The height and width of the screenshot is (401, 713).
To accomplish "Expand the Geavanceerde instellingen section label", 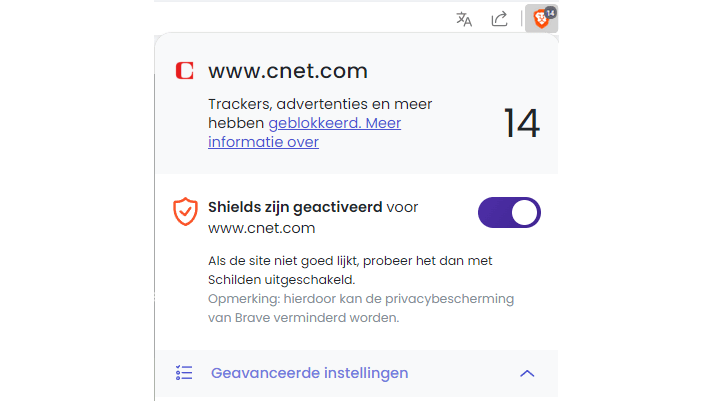I will click(x=309, y=373).
